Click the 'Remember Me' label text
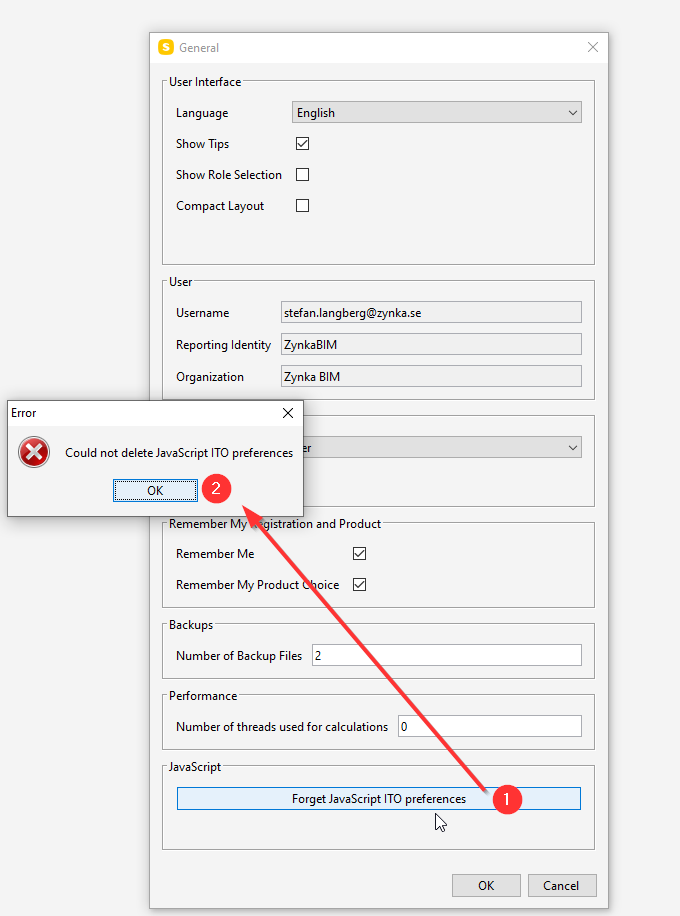The height and width of the screenshot is (916, 680). click(215, 554)
